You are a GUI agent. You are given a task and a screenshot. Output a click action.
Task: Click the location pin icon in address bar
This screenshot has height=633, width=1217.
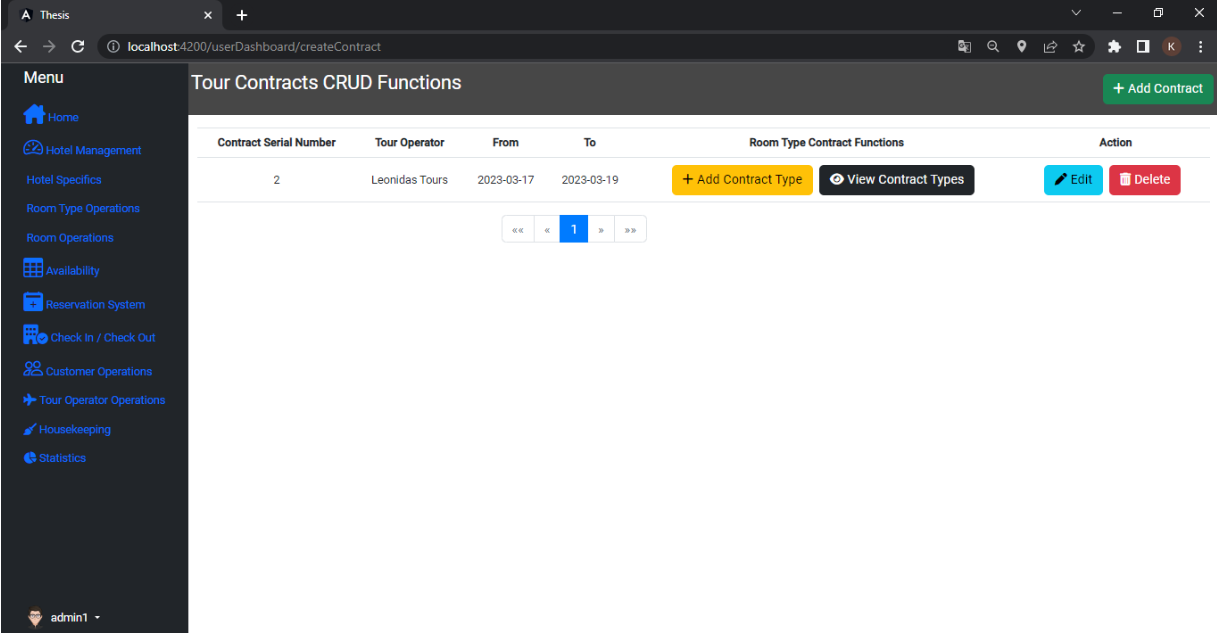click(1021, 46)
